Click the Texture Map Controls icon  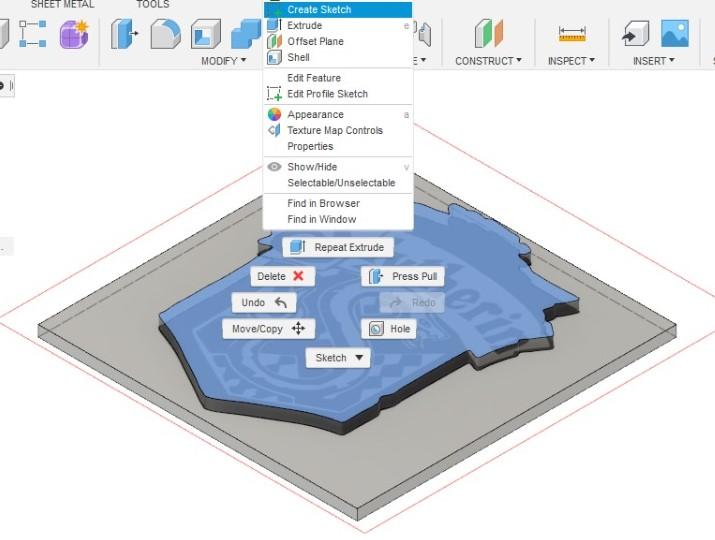[275, 130]
